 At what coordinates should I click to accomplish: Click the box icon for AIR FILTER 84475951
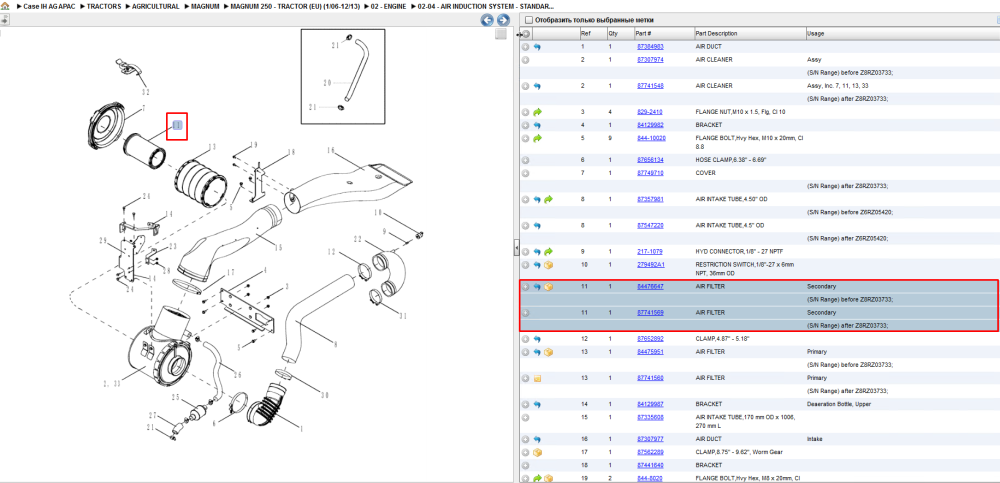point(548,352)
